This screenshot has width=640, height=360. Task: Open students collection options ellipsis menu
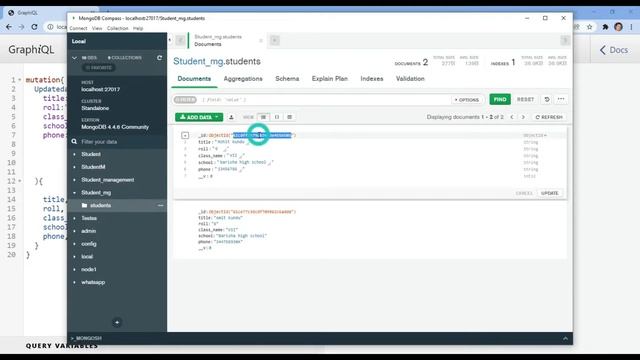(160, 205)
